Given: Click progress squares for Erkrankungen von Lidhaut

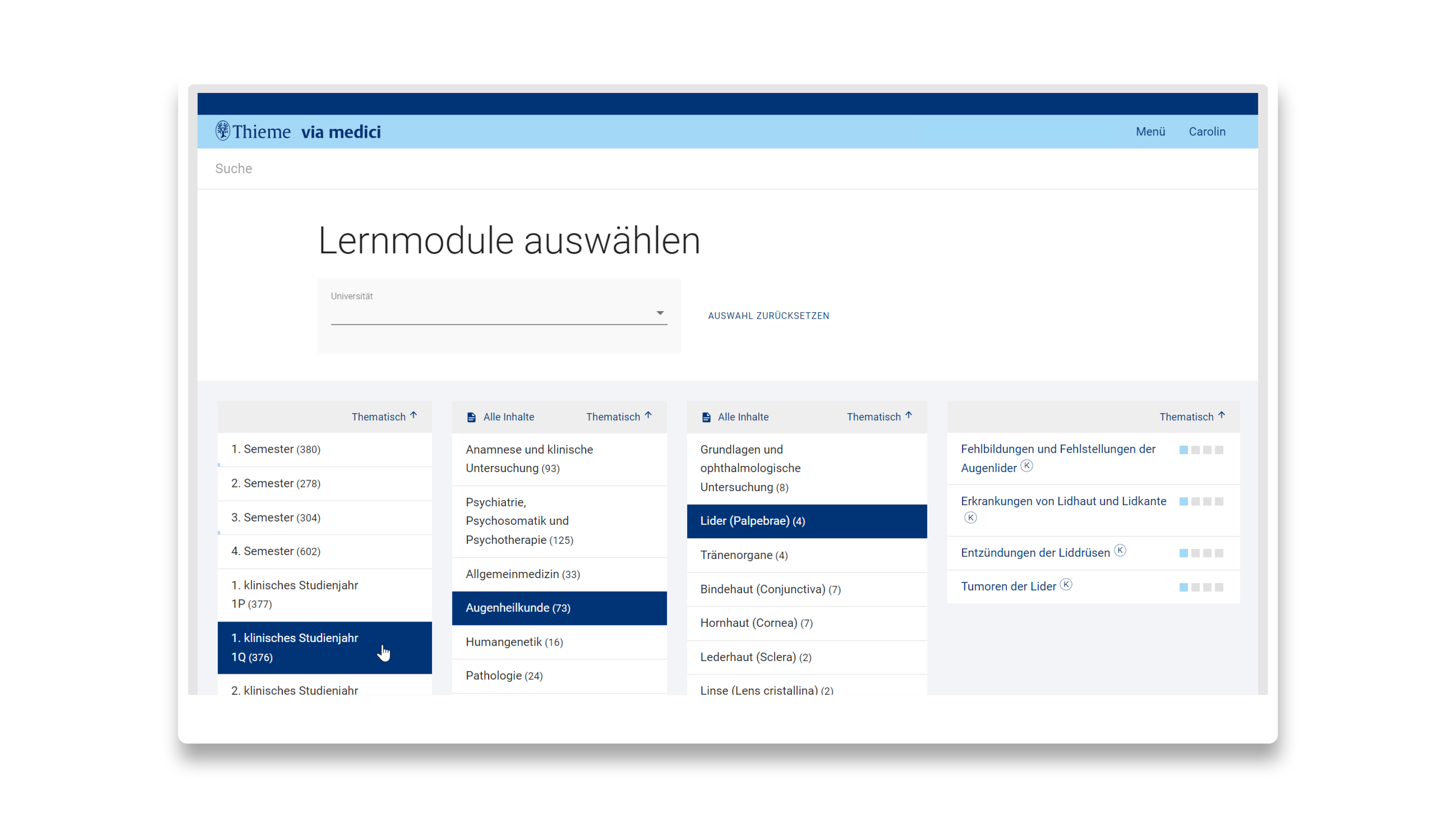Looking at the screenshot, I should (1201, 502).
